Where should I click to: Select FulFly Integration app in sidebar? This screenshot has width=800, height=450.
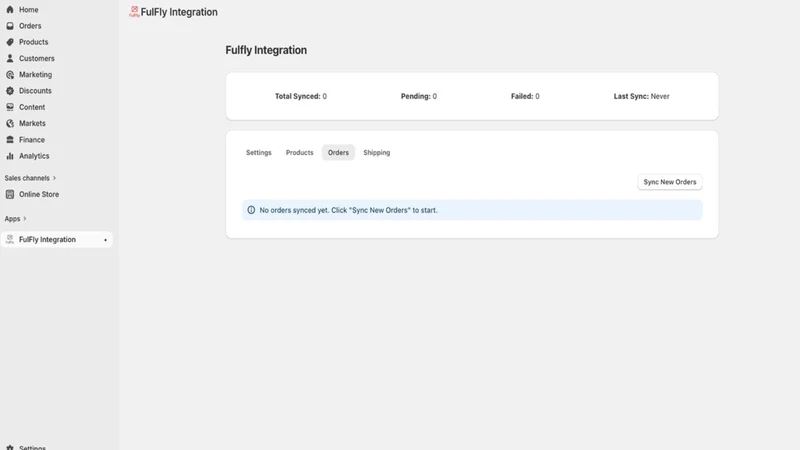point(56,240)
